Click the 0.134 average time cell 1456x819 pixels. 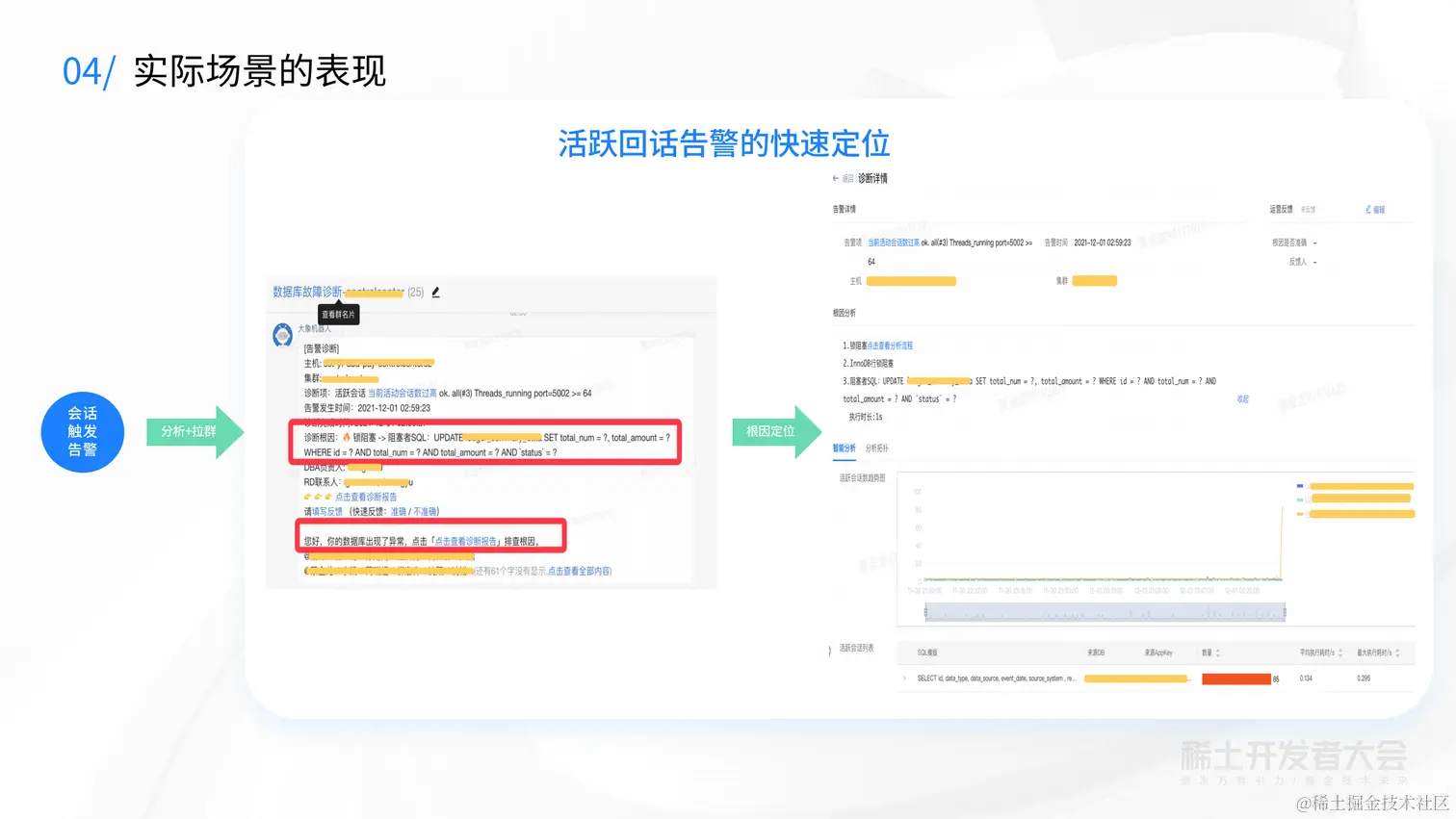[1306, 678]
